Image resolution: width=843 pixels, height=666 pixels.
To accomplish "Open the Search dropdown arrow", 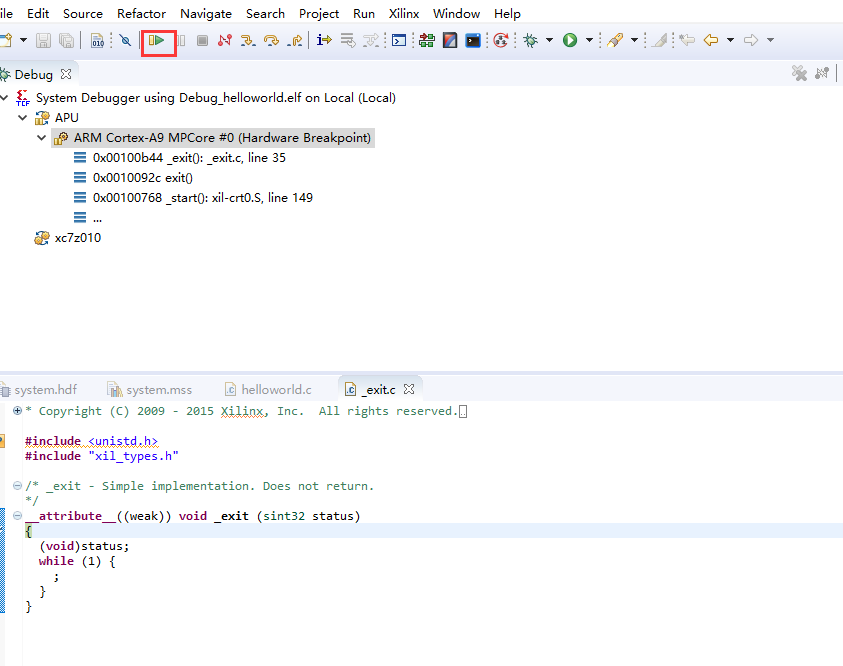I will pyautogui.click(x=634, y=40).
